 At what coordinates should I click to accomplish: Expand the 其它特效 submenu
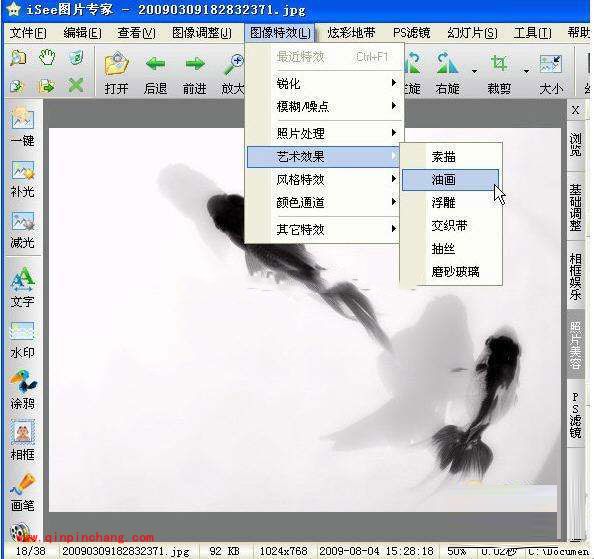pos(323,229)
